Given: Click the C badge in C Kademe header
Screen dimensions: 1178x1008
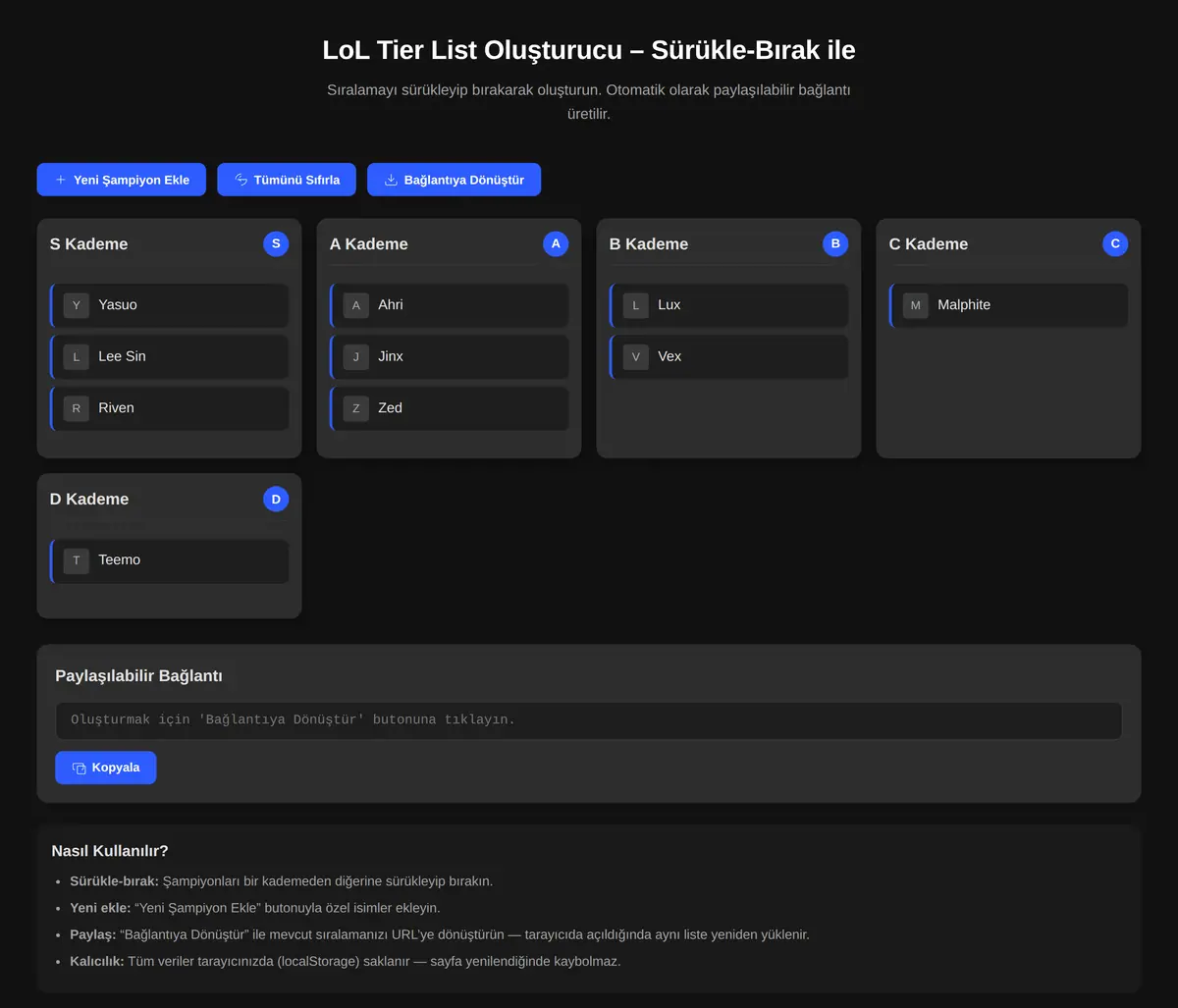Looking at the screenshot, I should tap(1115, 243).
